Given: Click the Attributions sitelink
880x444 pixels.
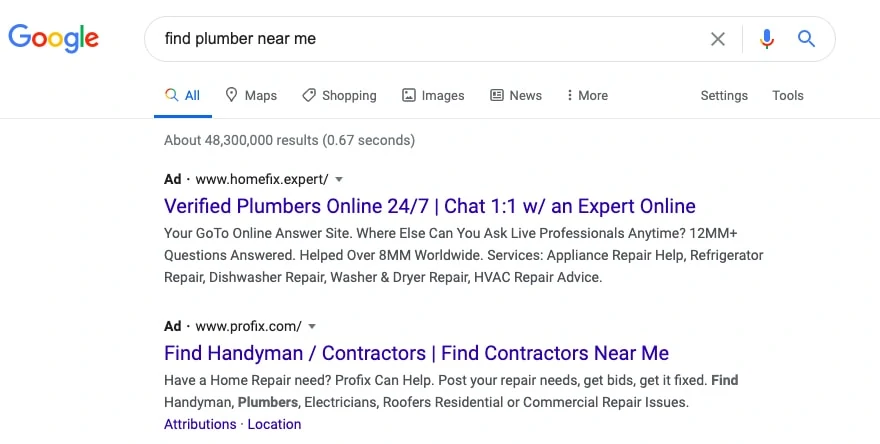Looking at the screenshot, I should 200,424.
